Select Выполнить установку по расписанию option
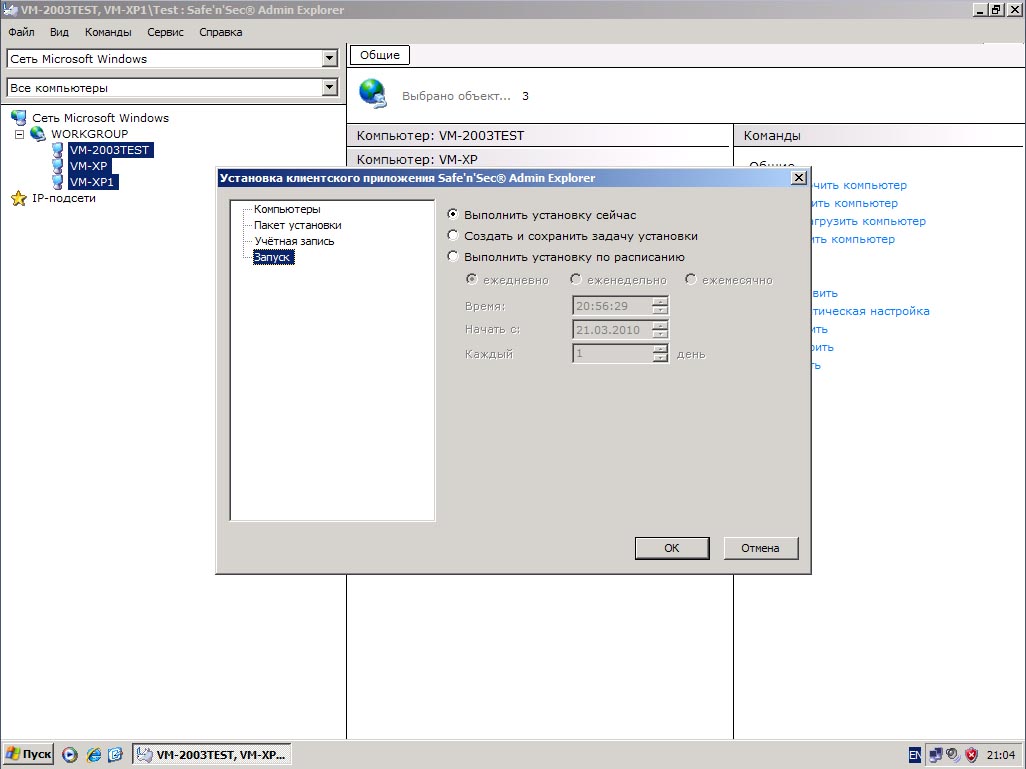Screen dimensions: 1026x769 click(452, 256)
